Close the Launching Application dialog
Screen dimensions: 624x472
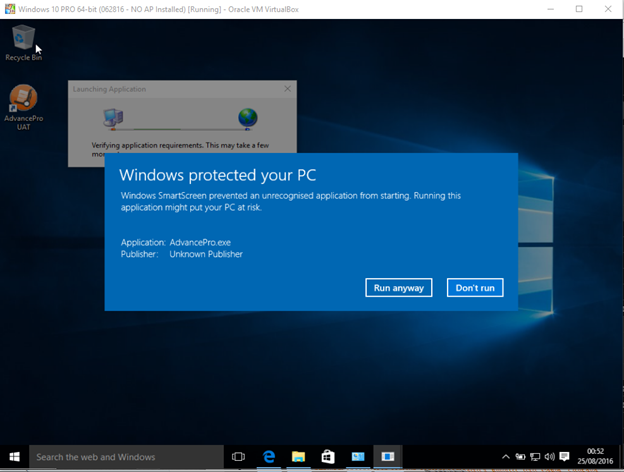click(x=288, y=89)
